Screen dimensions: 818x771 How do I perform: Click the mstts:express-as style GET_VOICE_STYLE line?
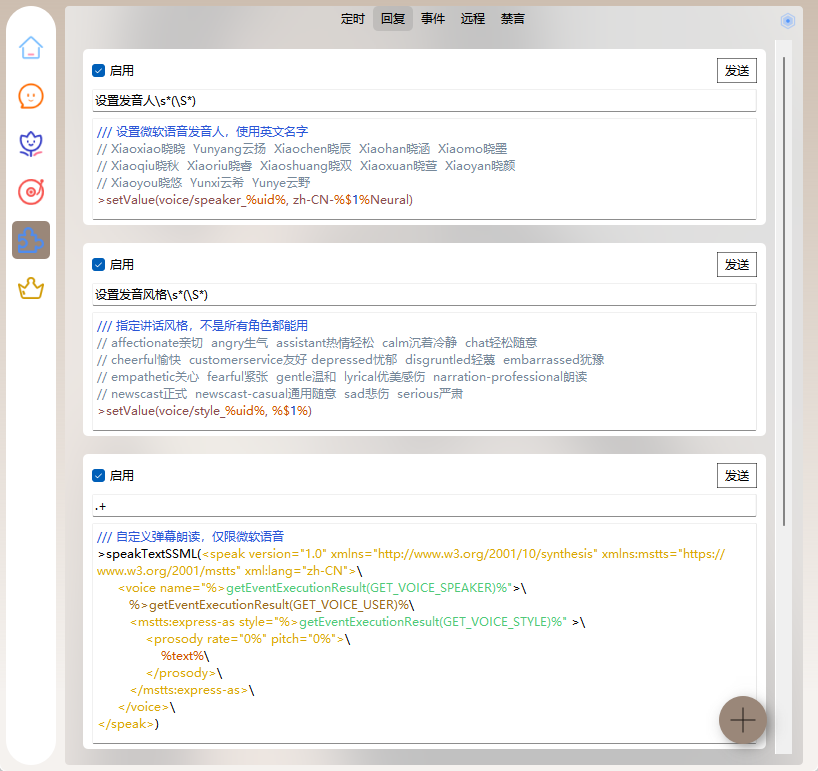pos(358,622)
